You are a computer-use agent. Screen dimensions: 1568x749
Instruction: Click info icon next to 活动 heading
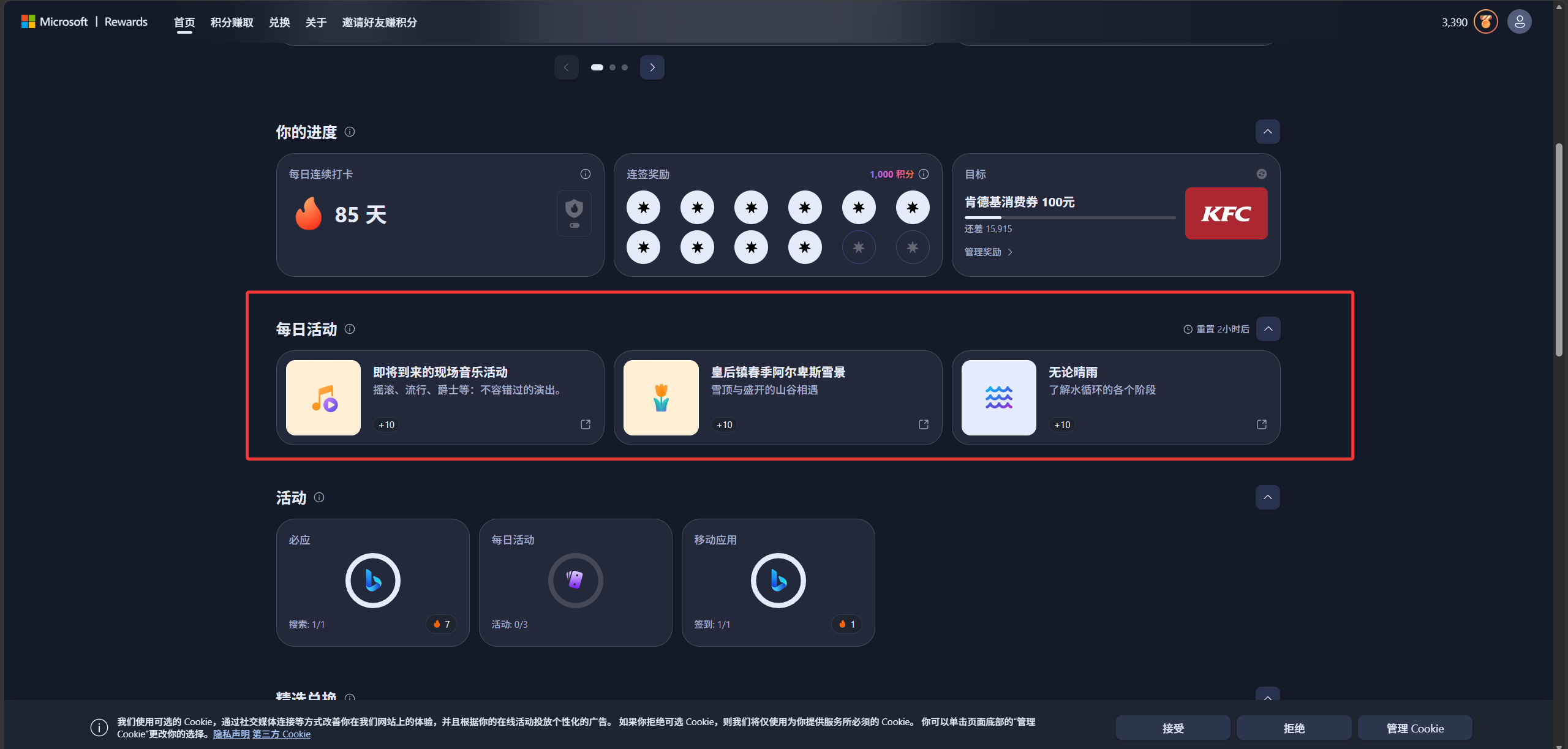pyautogui.click(x=319, y=497)
